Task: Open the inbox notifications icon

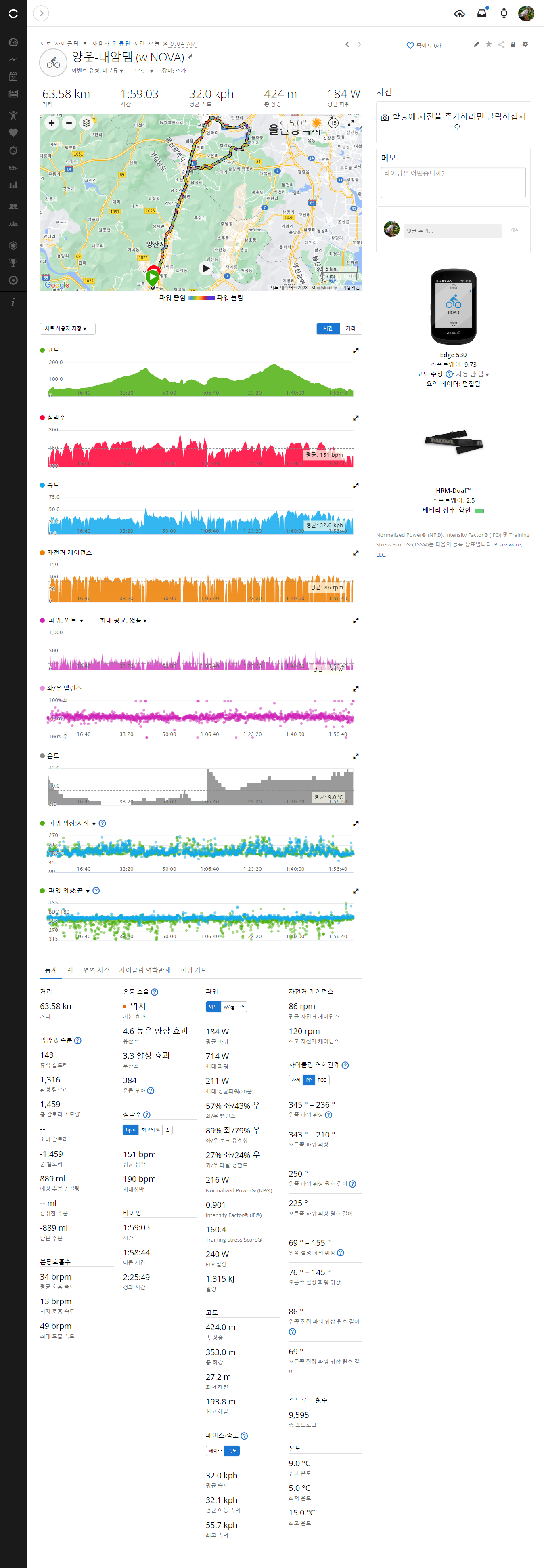Action: click(x=482, y=13)
